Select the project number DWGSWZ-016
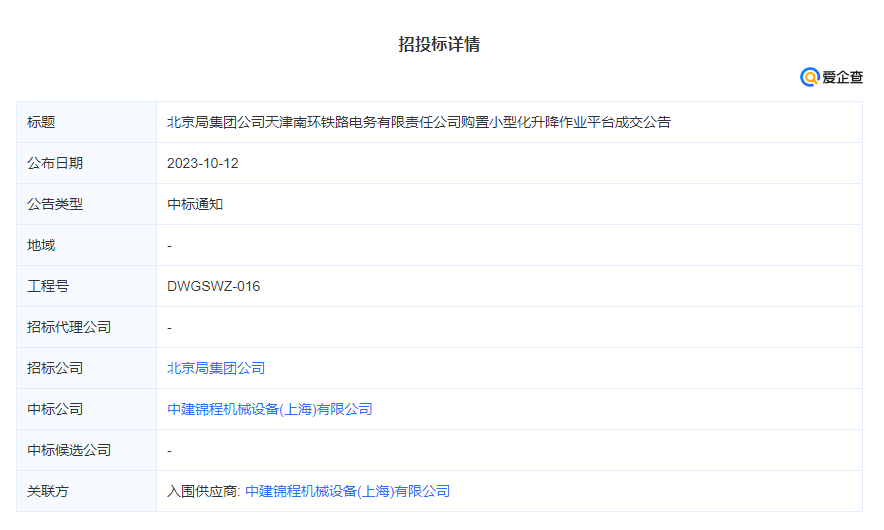 pos(214,286)
